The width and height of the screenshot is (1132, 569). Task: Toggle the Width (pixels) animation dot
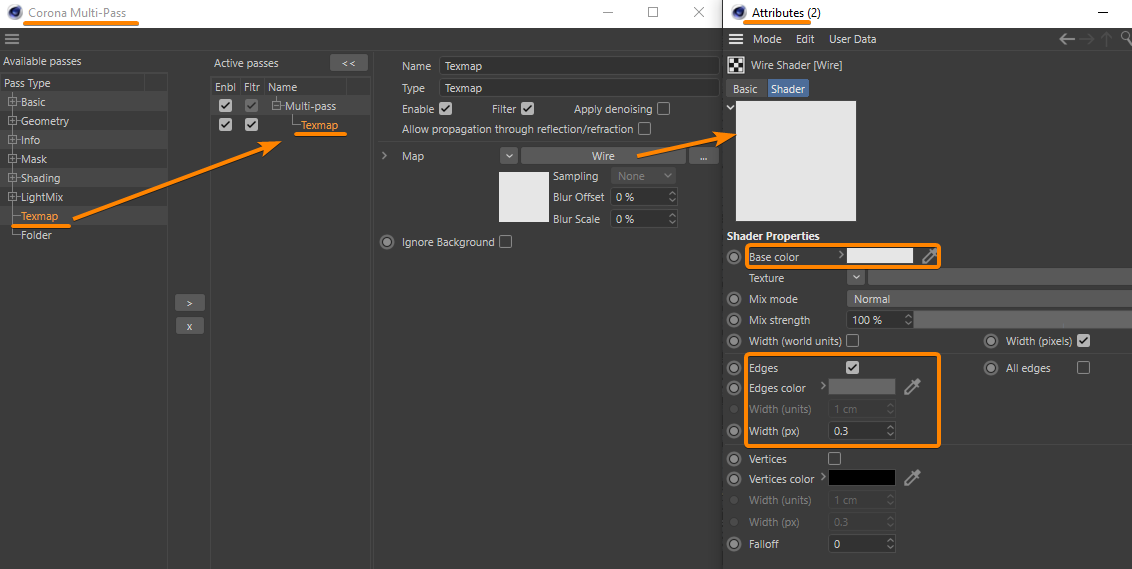991,341
